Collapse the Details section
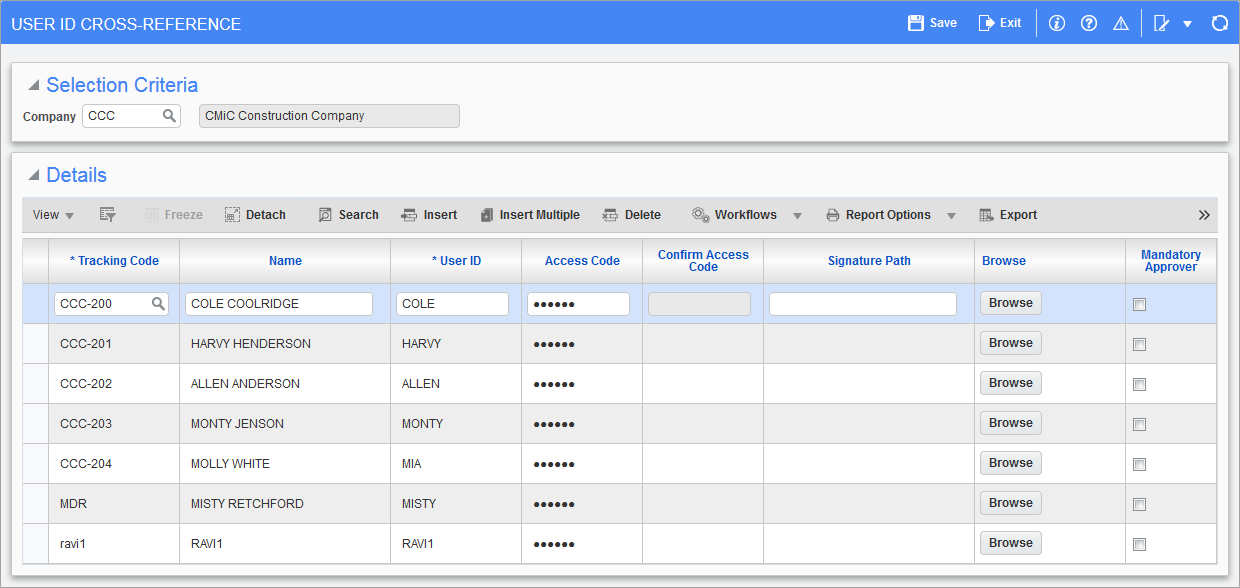This screenshot has width=1240, height=588. click(x=33, y=176)
